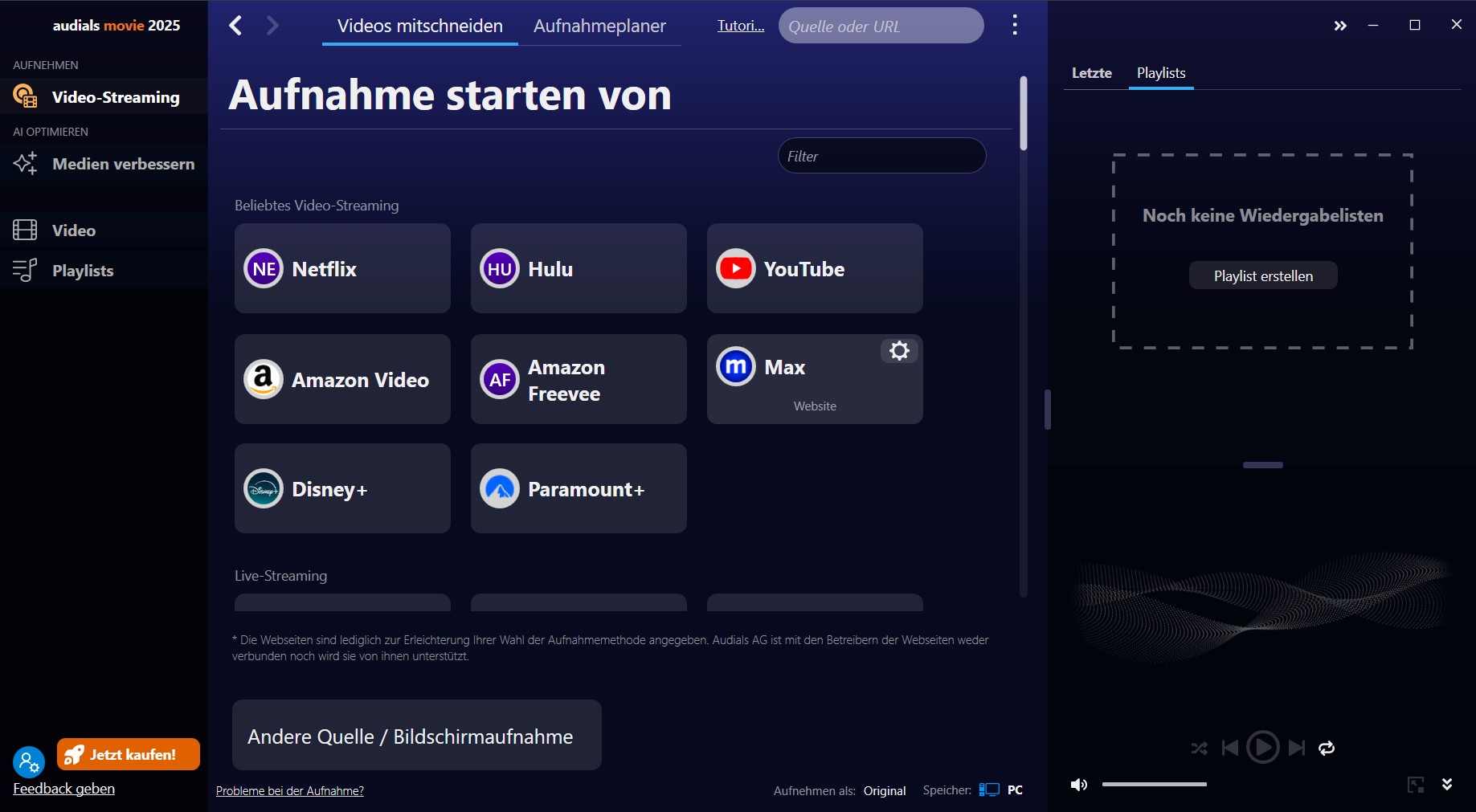Click the Netflix NE logo icon
The width and height of the screenshot is (1476, 812).
[x=264, y=268]
